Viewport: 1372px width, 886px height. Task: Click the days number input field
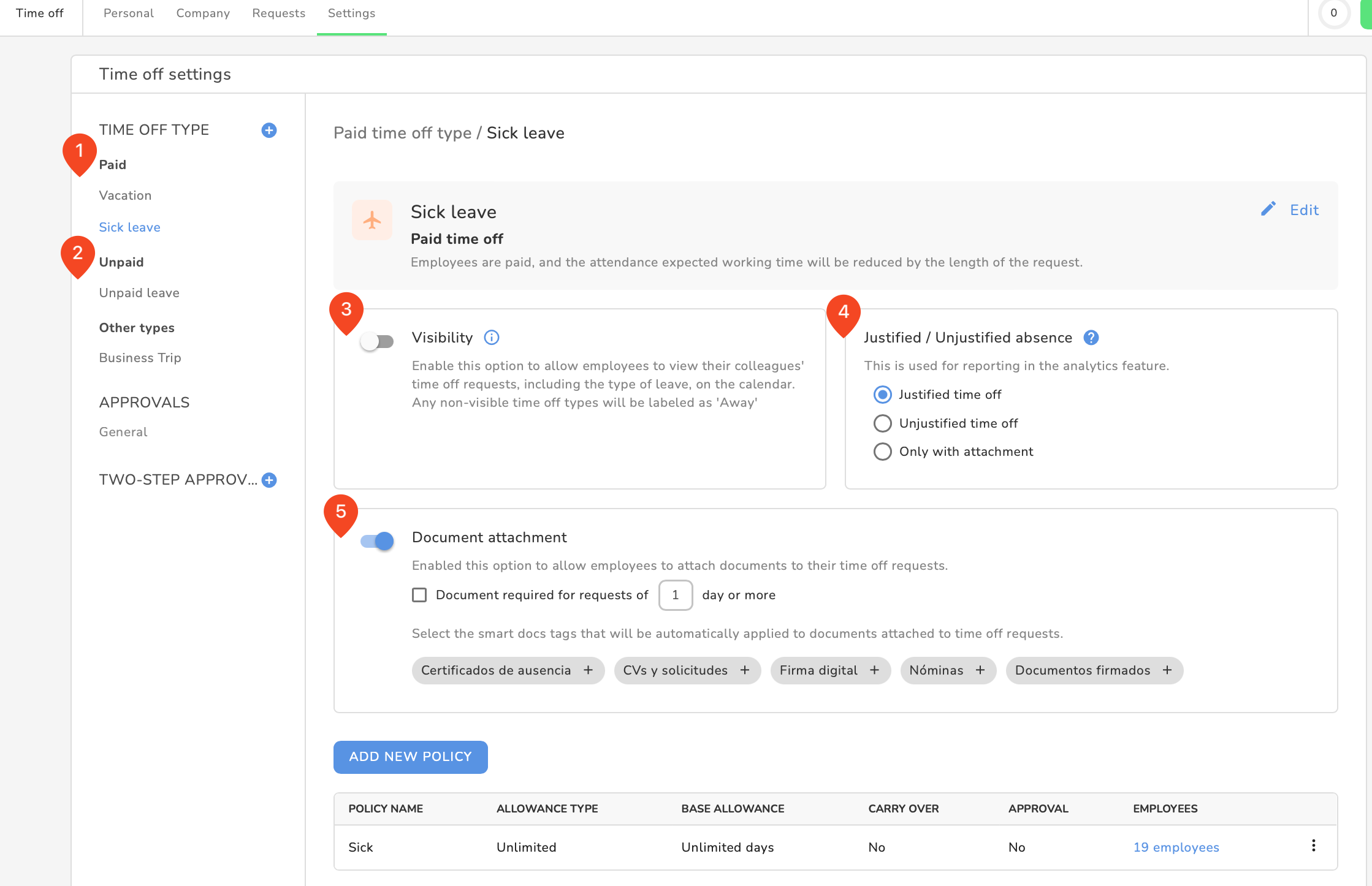[675, 595]
